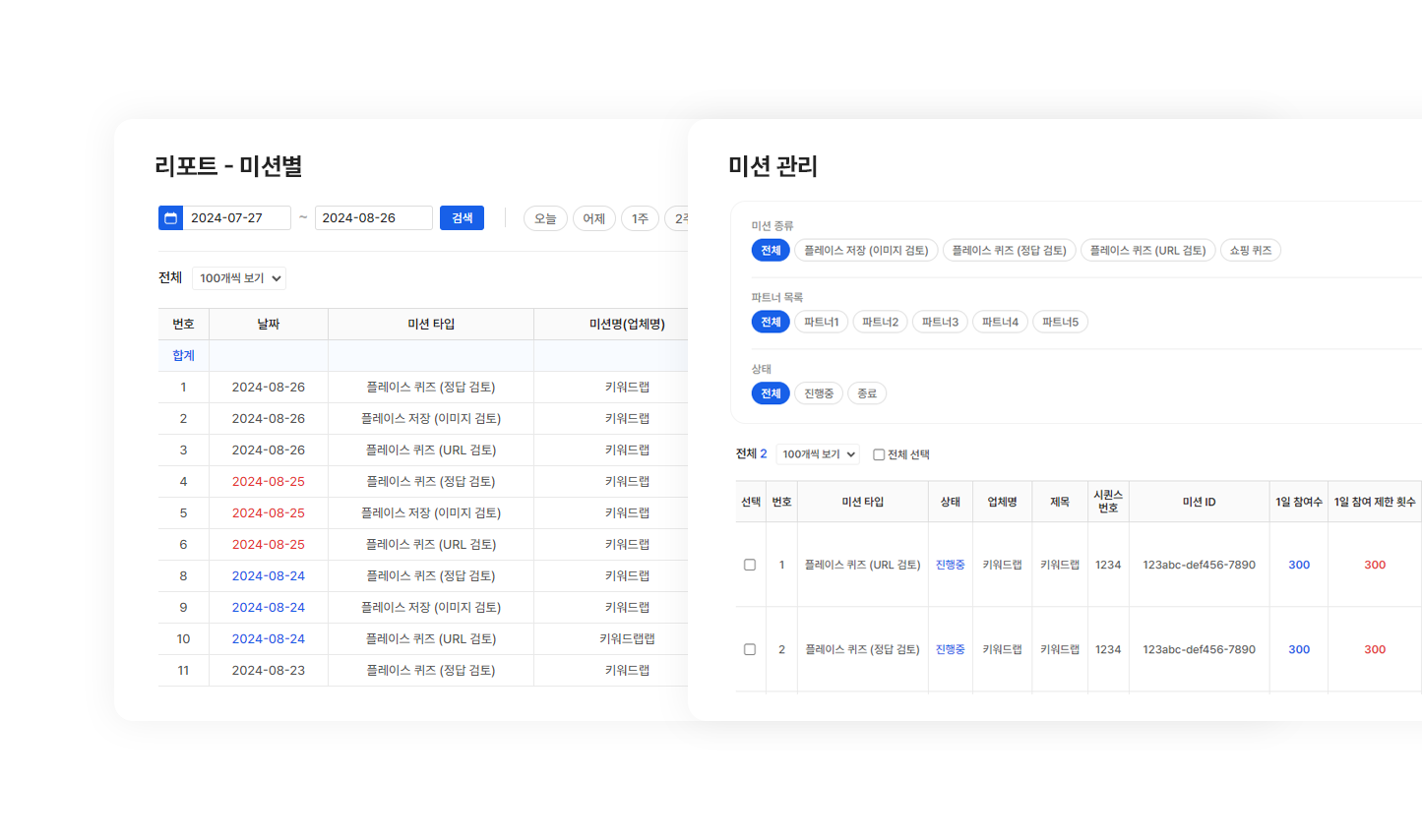Screen dimensions: 1422x840
Task: Filter by 플레이스 저장 (이미지 검토) mission type
Action: [x=866, y=250]
